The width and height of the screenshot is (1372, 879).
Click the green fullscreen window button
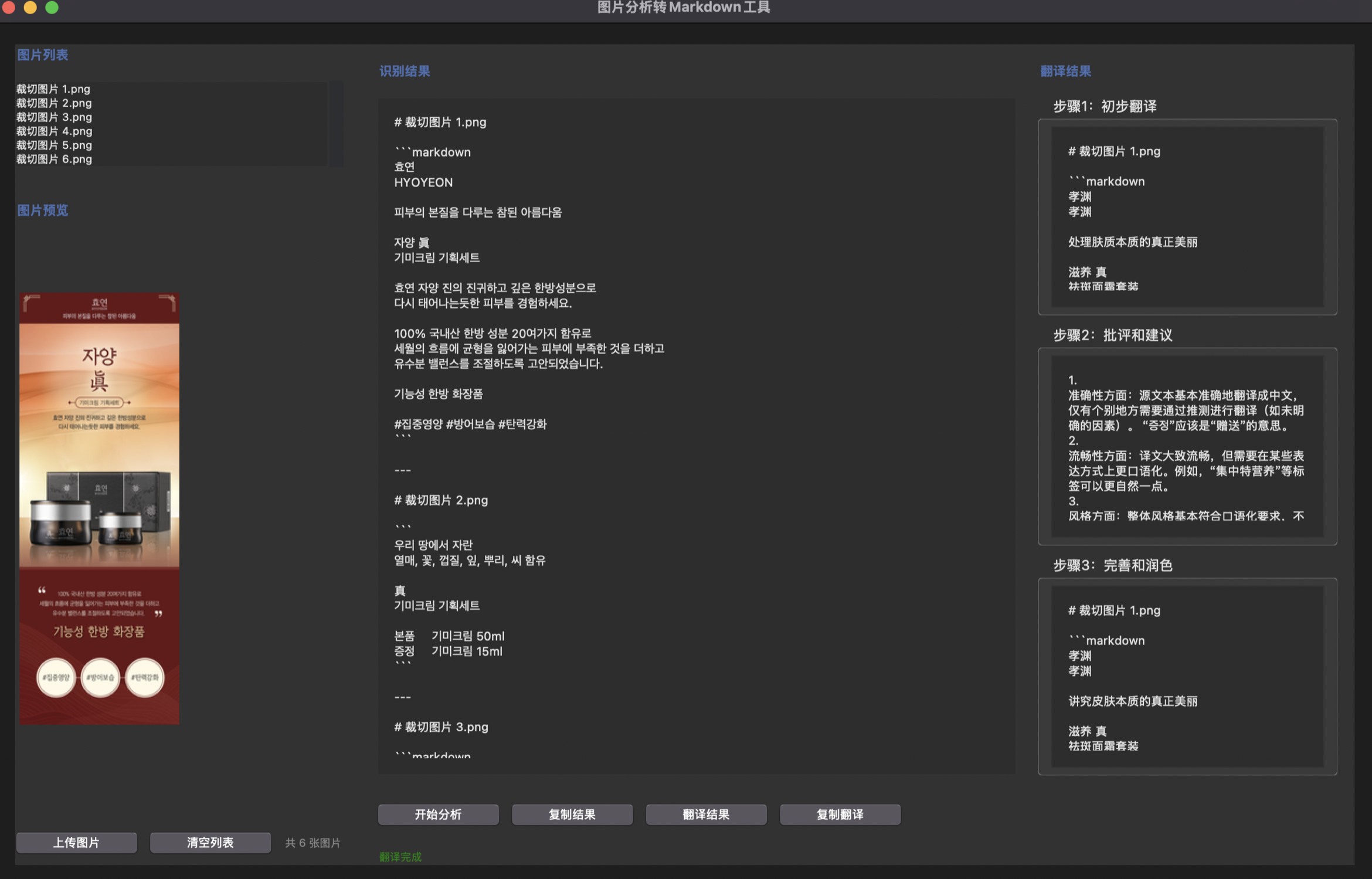[x=52, y=8]
